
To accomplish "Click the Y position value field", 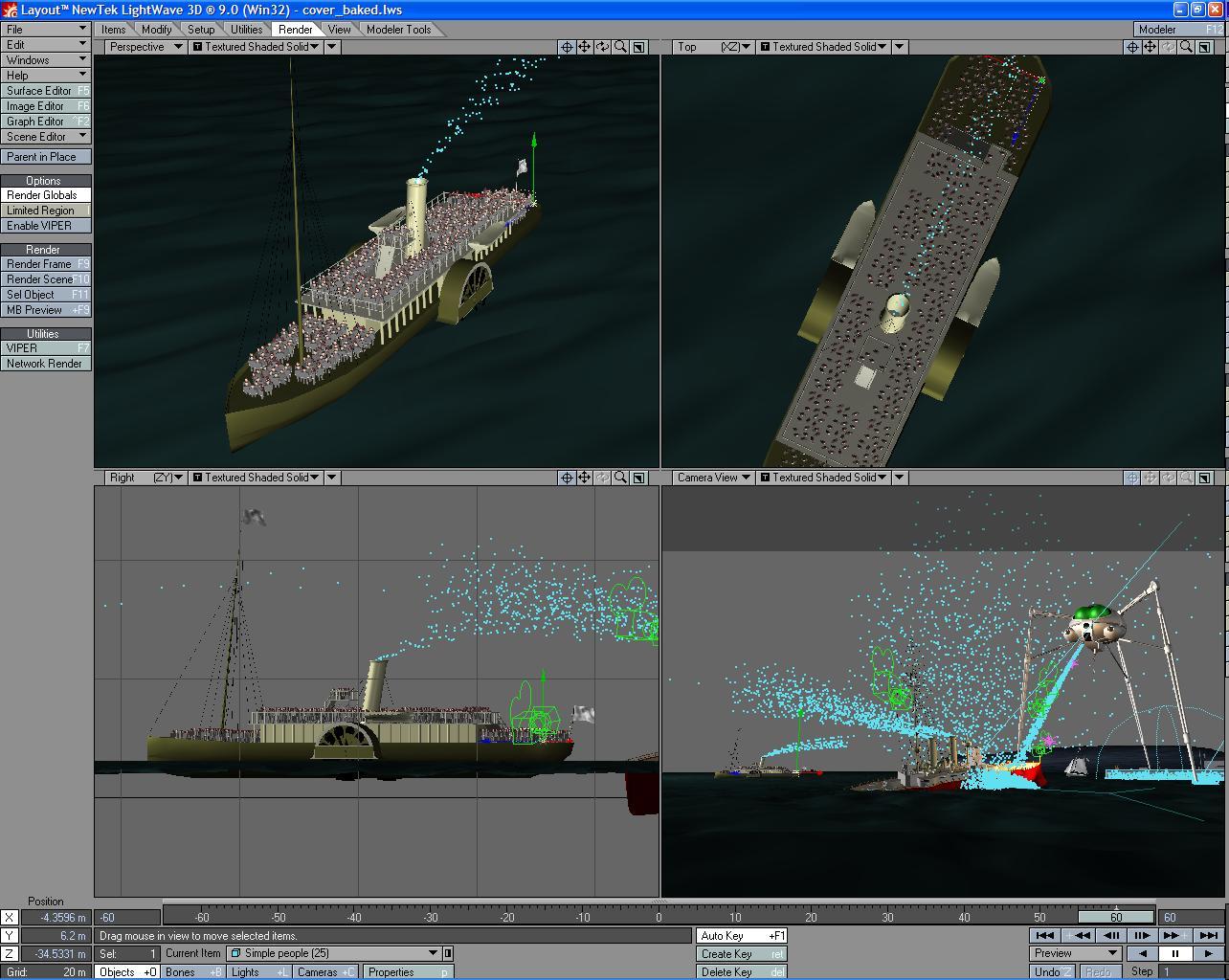I will pyautogui.click(x=56, y=936).
